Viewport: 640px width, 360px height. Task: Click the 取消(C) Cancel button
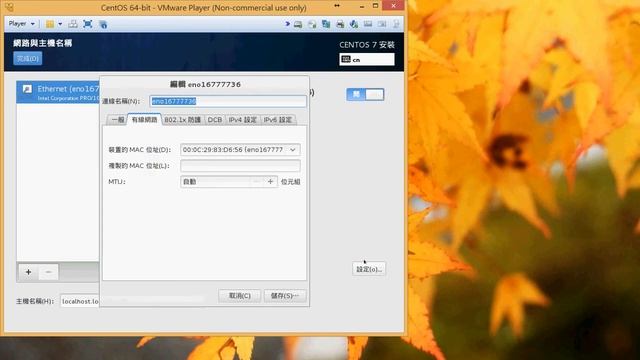(240, 296)
